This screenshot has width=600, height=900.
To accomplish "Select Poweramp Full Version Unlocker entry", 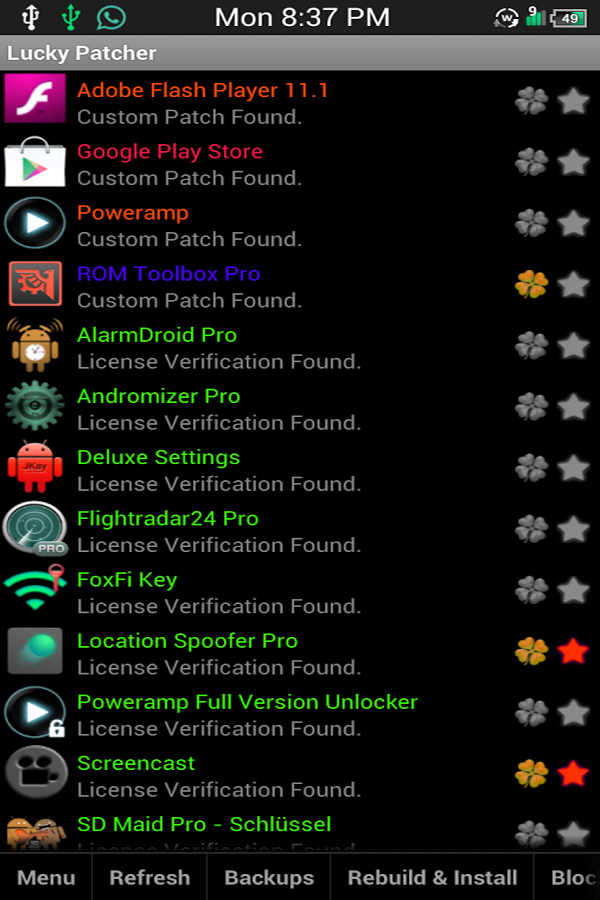I will tap(300, 714).
